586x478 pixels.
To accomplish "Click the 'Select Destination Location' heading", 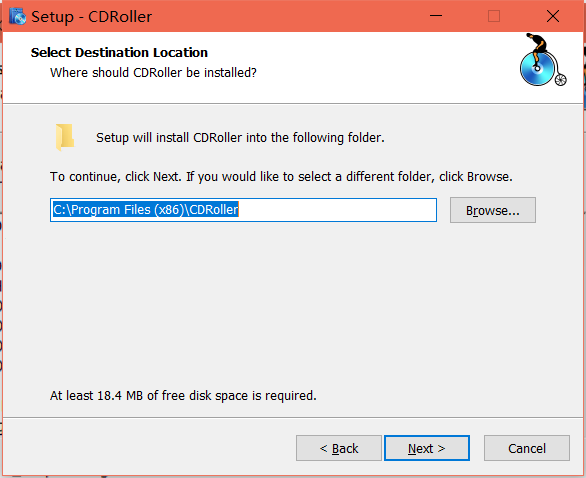I will click(x=119, y=53).
